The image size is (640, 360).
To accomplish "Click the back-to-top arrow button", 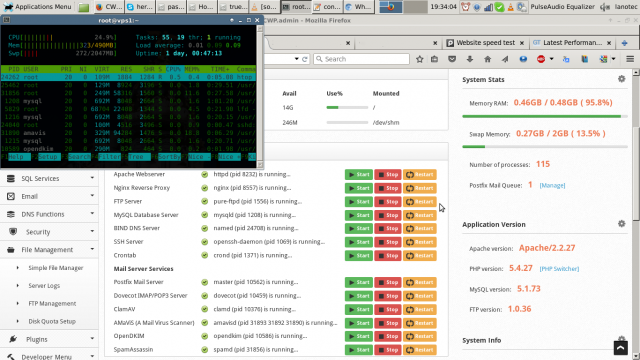I will (620, 348).
